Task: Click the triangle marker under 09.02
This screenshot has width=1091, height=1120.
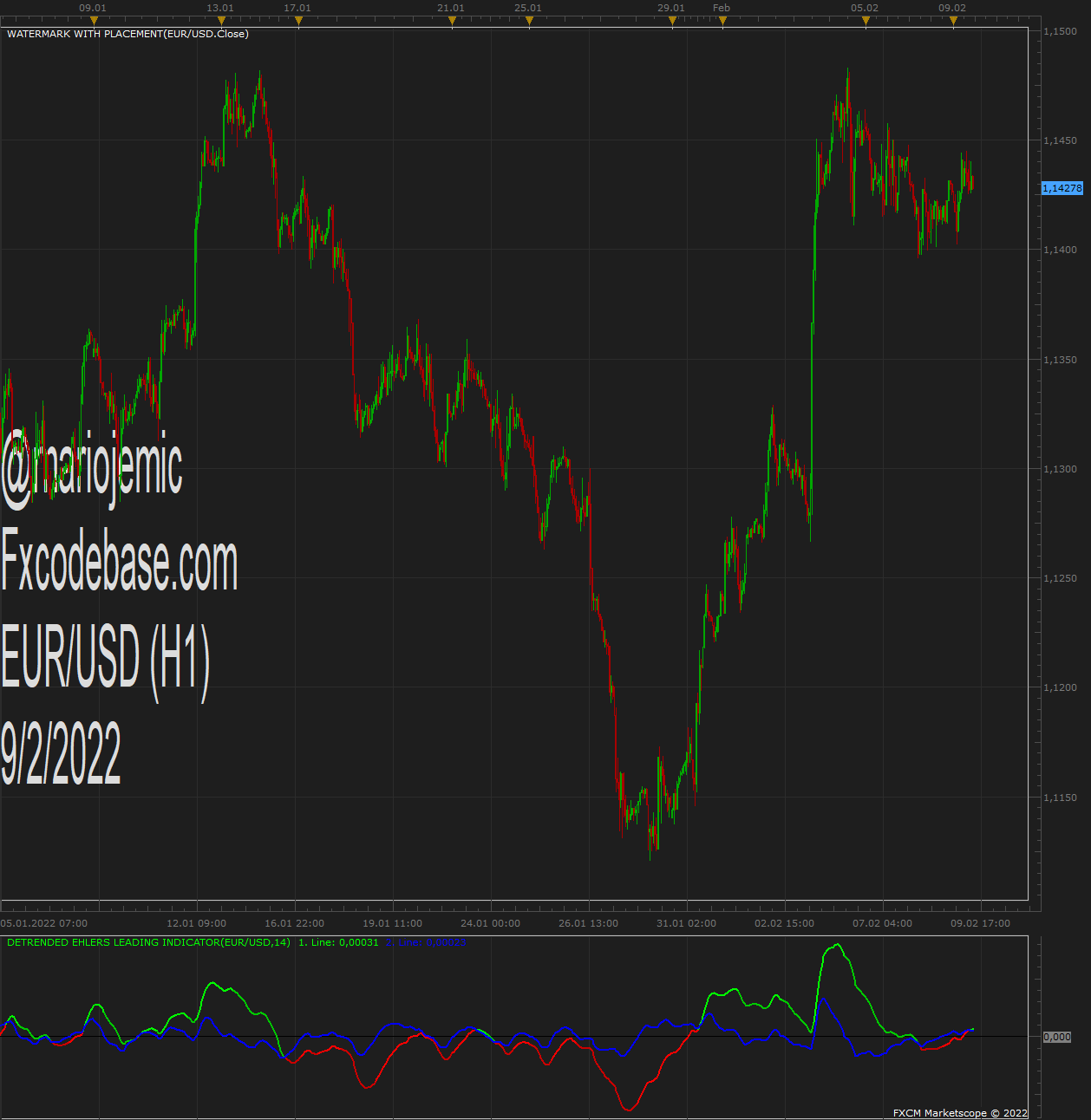Action: point(953,21)
